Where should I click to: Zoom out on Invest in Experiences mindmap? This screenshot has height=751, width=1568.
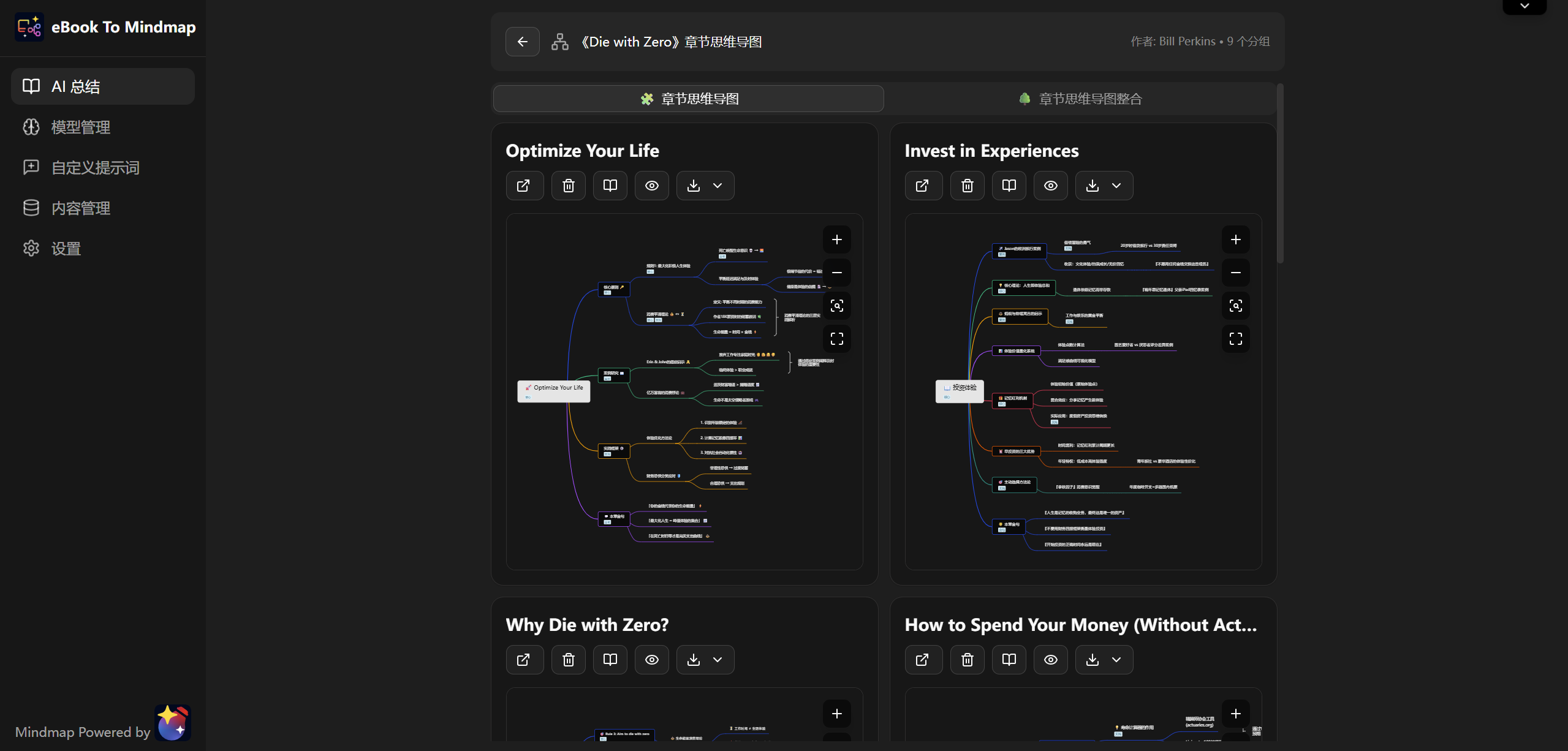(x=1235, y=273)
